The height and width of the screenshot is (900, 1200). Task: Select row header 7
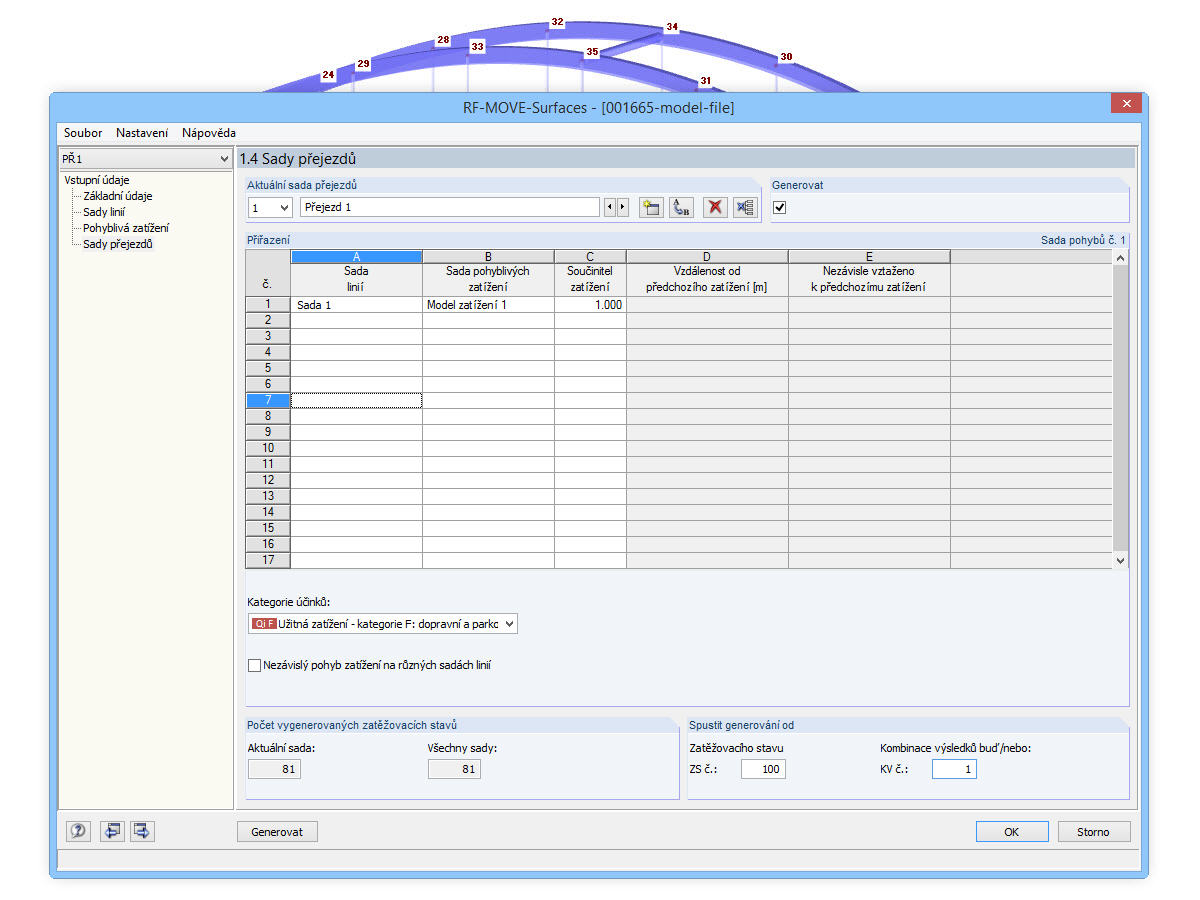(x=268, y=400)
